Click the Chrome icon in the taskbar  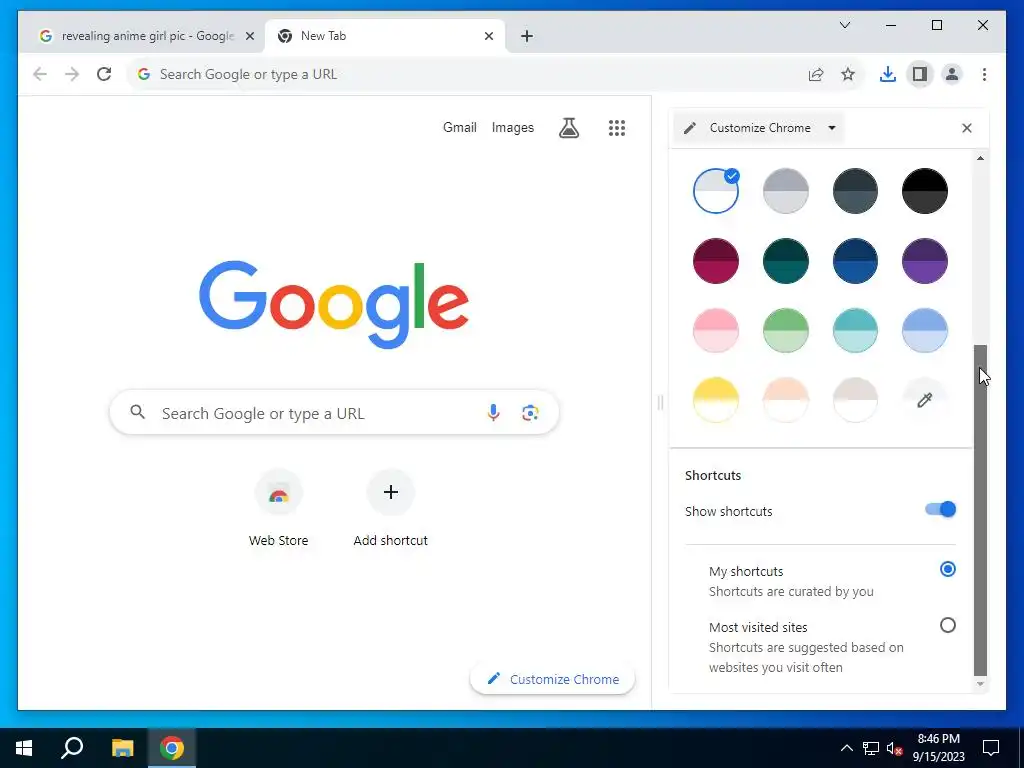[x=172, y=748]
